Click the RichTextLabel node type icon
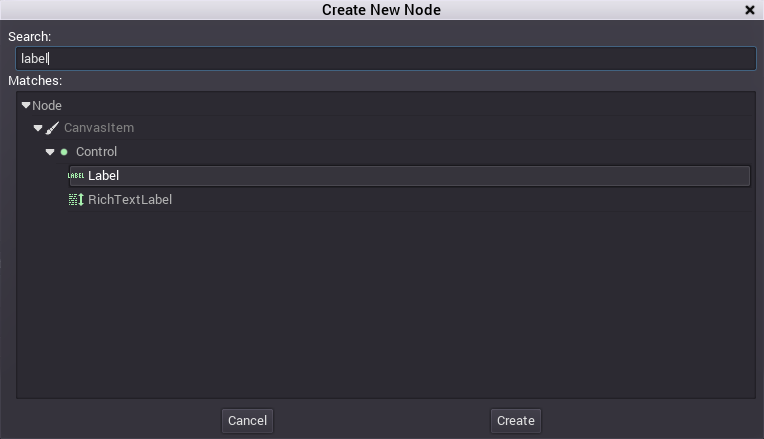 tap(76, 200)
